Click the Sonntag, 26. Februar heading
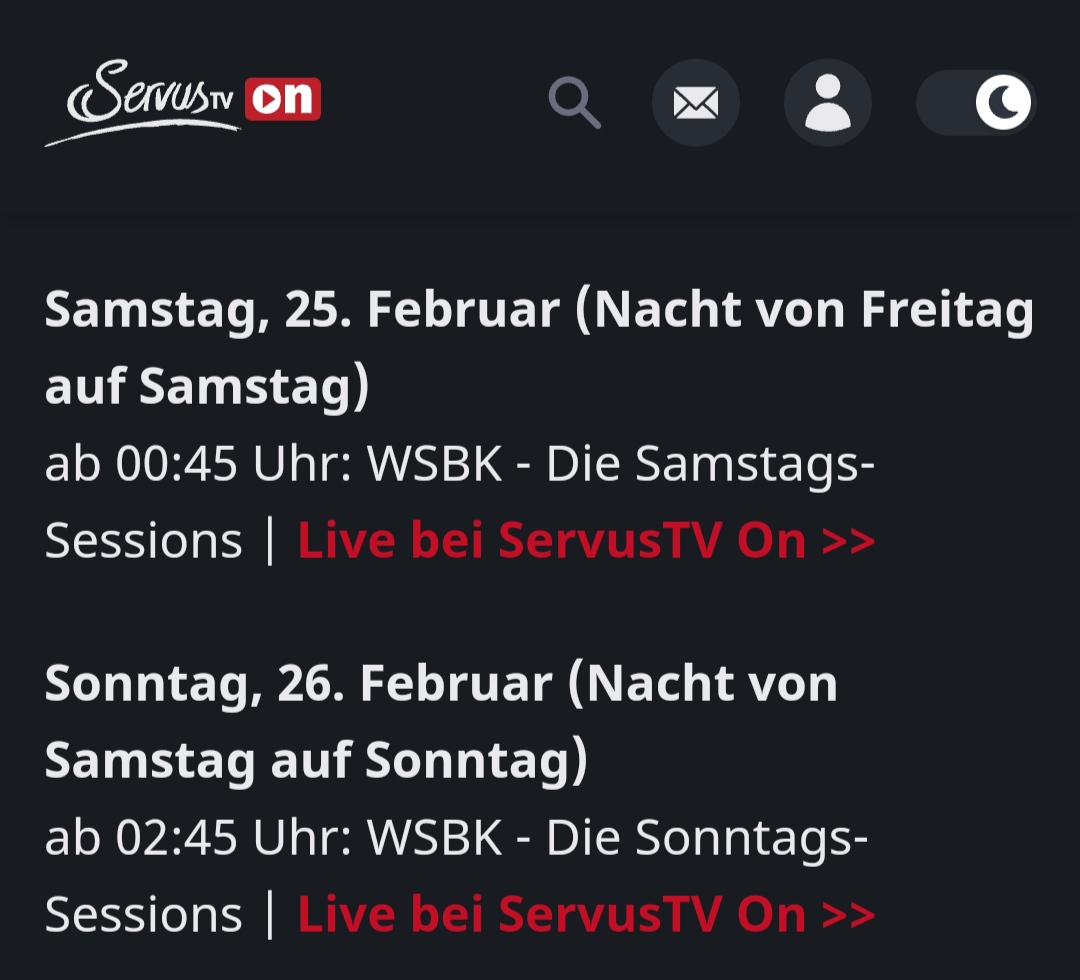 pos(298,685)
